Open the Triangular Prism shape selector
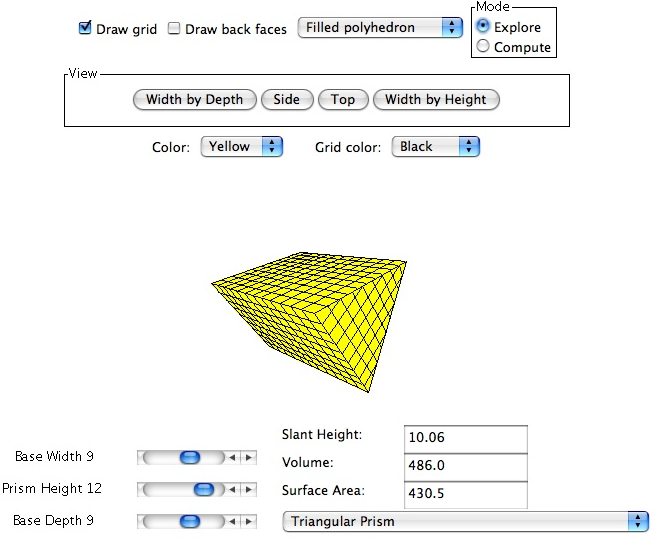Screen dimensions: 669x555 tap(465, 521)
